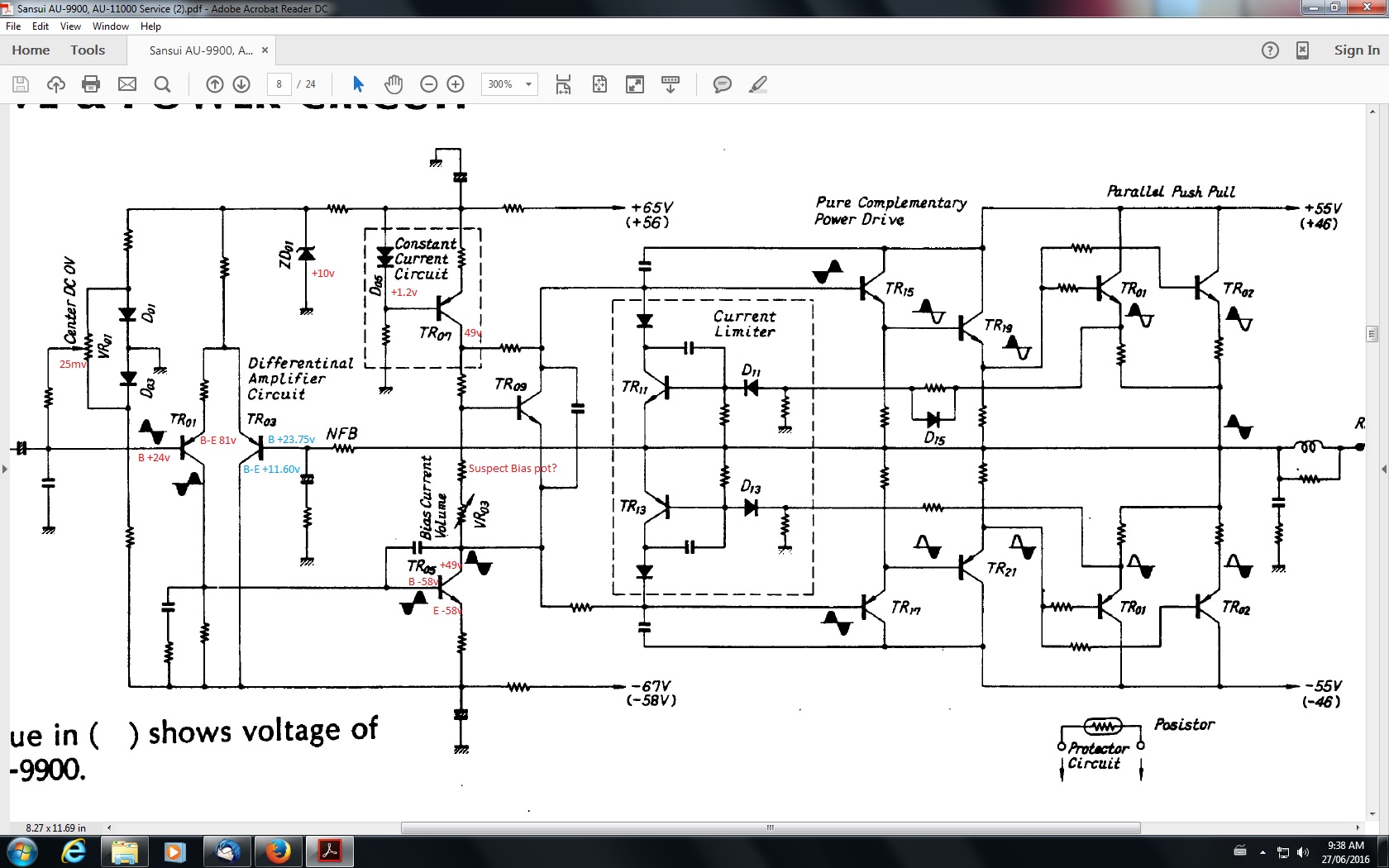Click the 'Suspect Bias pot?' annotation

(513, 469)
